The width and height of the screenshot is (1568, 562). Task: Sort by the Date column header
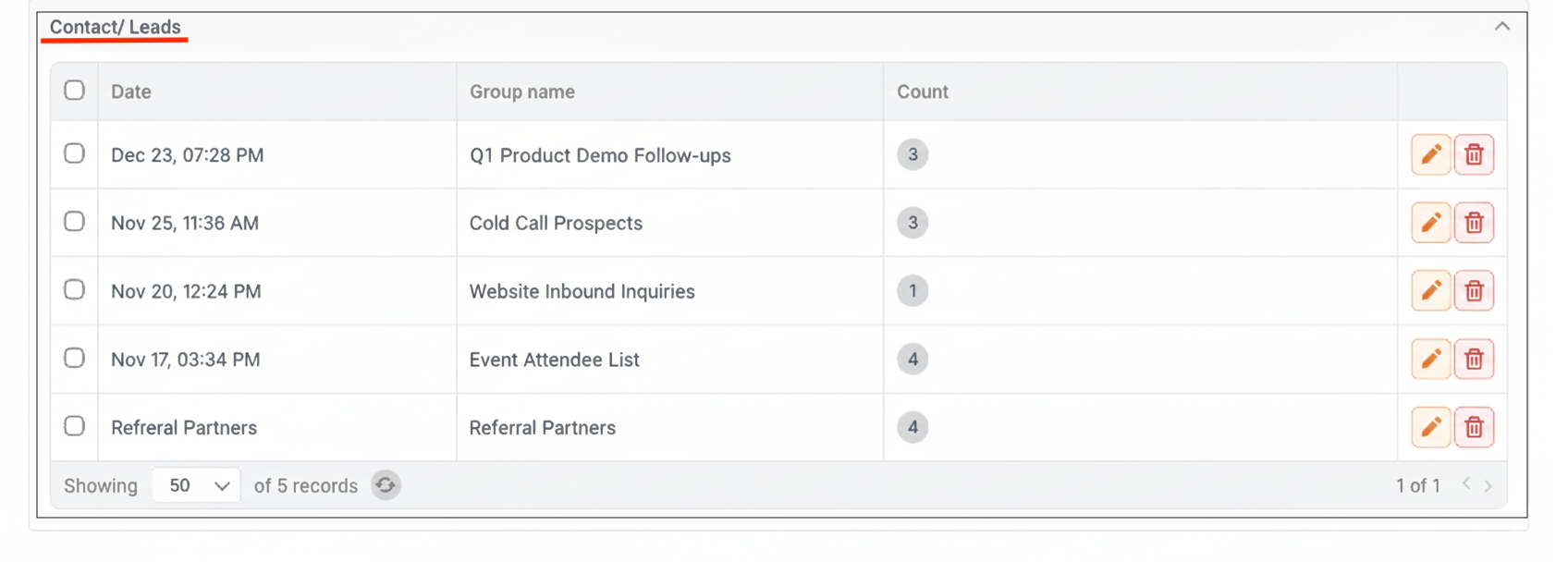pyautogui.click(x=131, y=92)
